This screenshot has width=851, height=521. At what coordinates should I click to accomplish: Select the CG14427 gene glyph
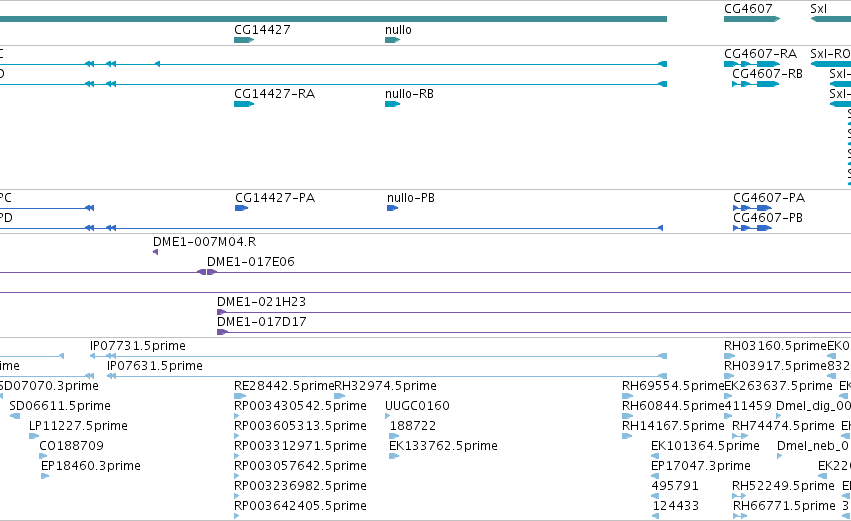(x=244, y=40)
